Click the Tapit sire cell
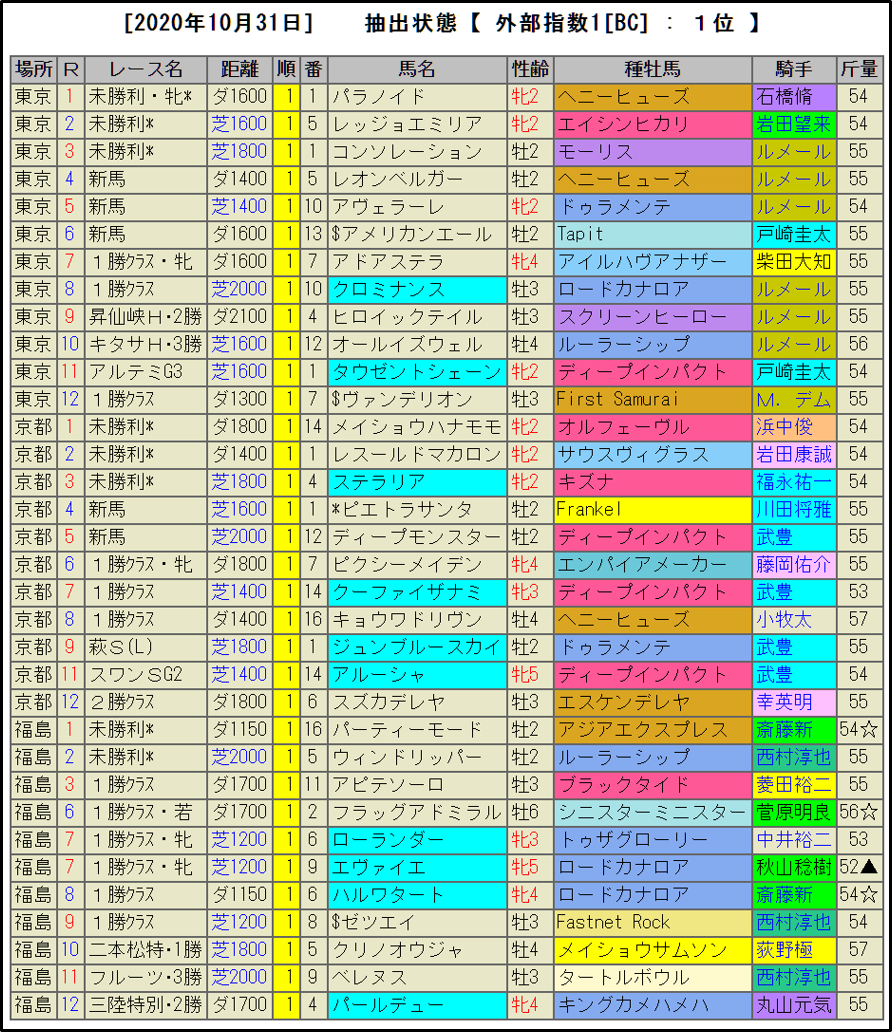Screen dimensions: 892x1032 pos(652,234)
